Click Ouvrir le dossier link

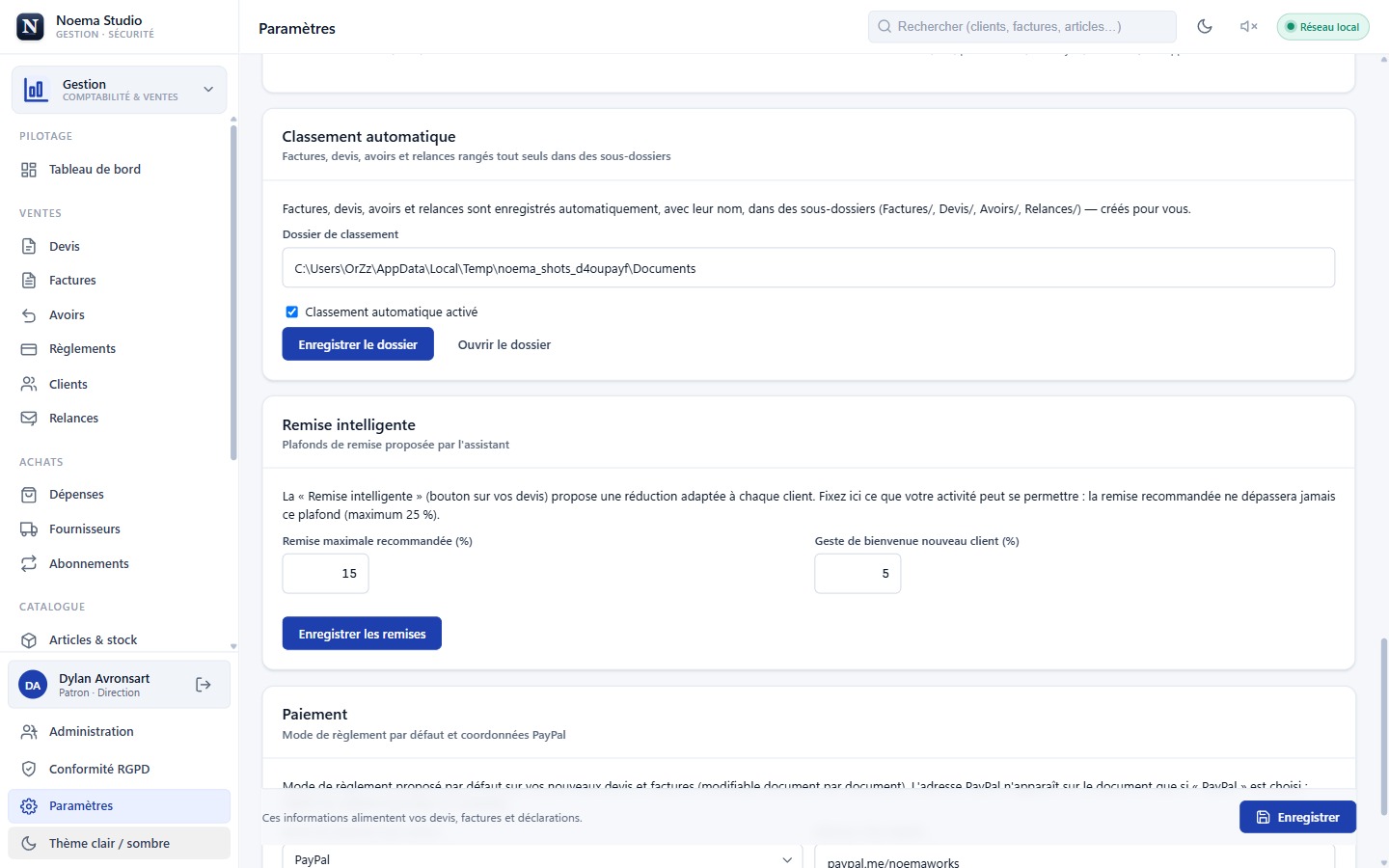[504, 345]
